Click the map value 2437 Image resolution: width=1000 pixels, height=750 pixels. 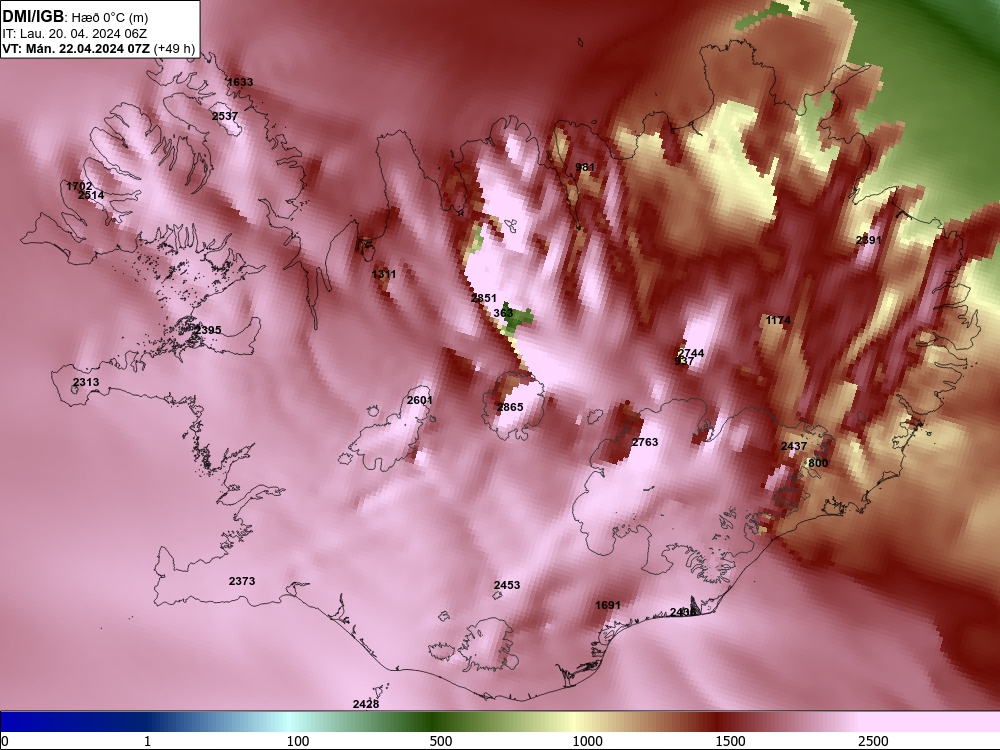point(794,446)
